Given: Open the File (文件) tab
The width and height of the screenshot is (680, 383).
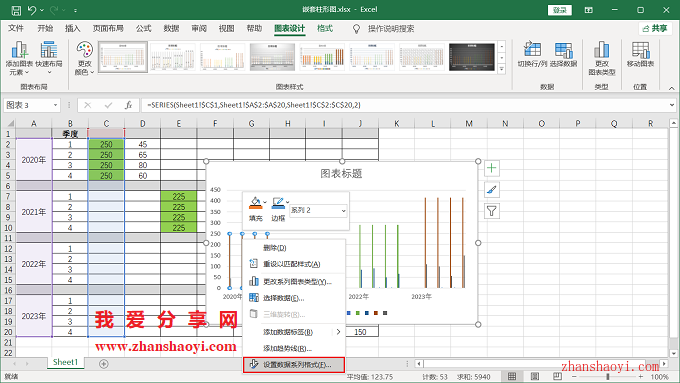Looking at the screenshot, I should tap(16, 29).
